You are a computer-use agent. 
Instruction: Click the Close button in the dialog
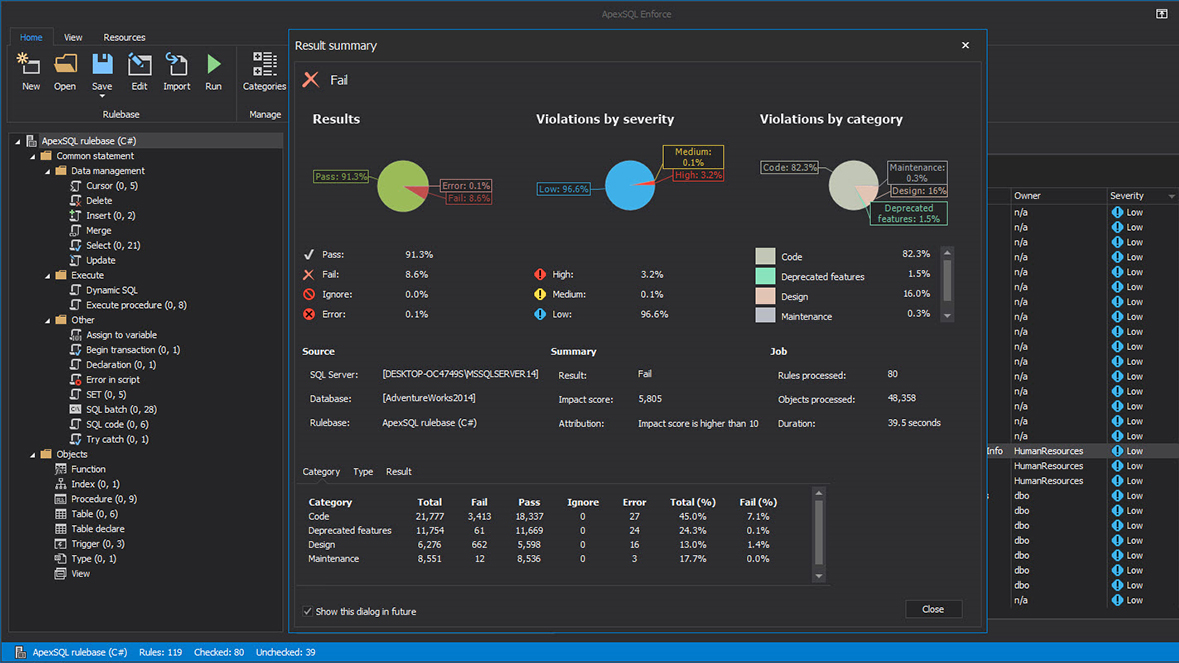pyautogui.click(x=932, y=609)
